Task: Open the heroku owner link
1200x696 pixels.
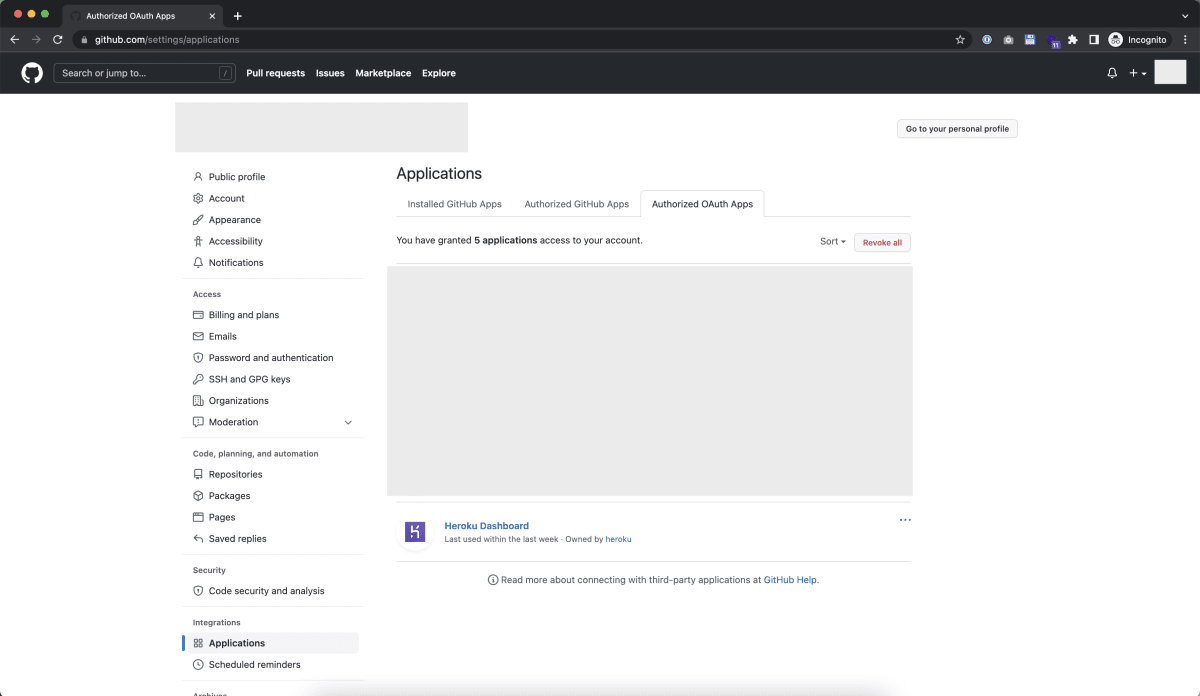Action: point(618,539)
